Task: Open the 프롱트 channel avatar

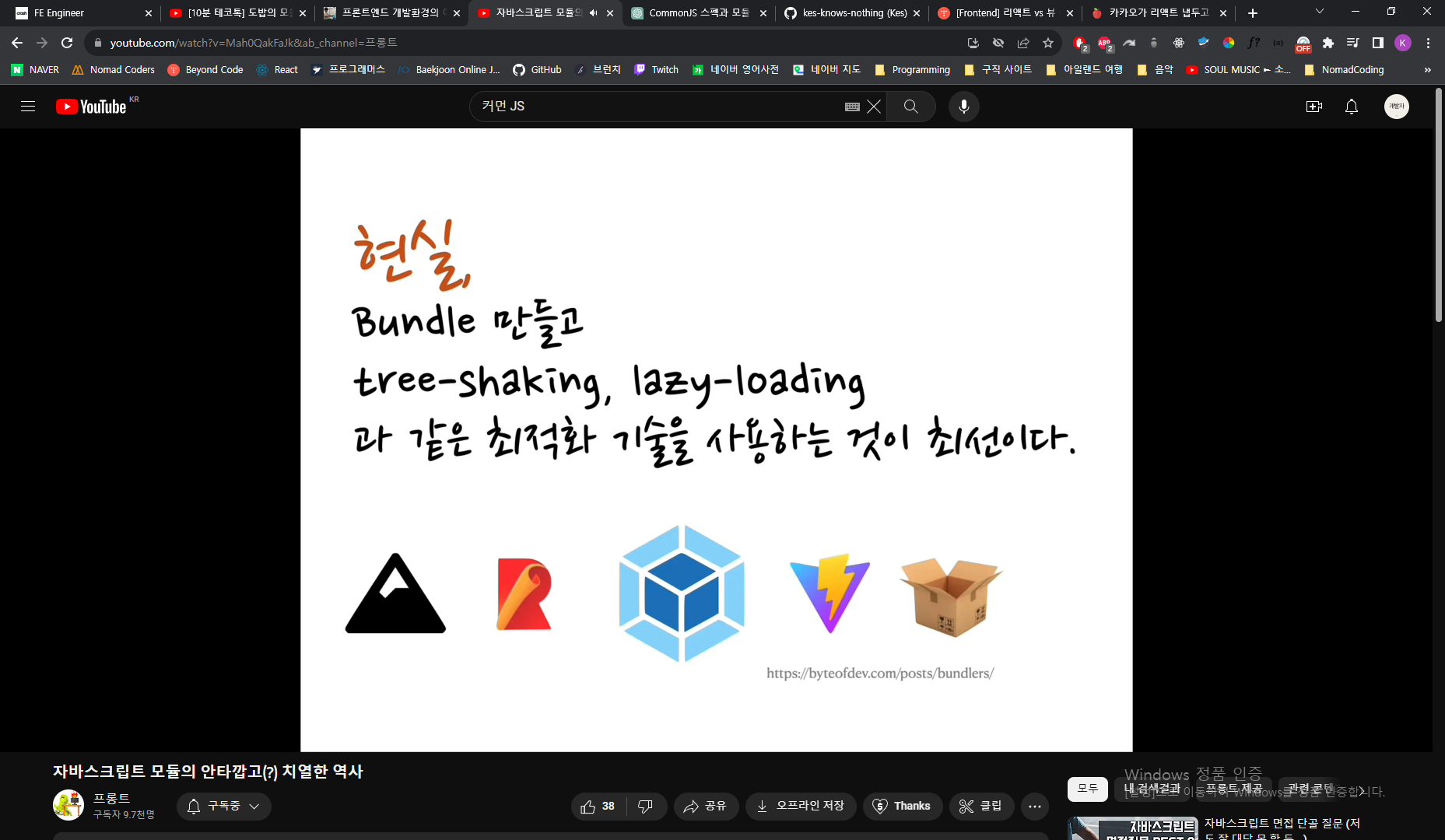Action: 68,805
